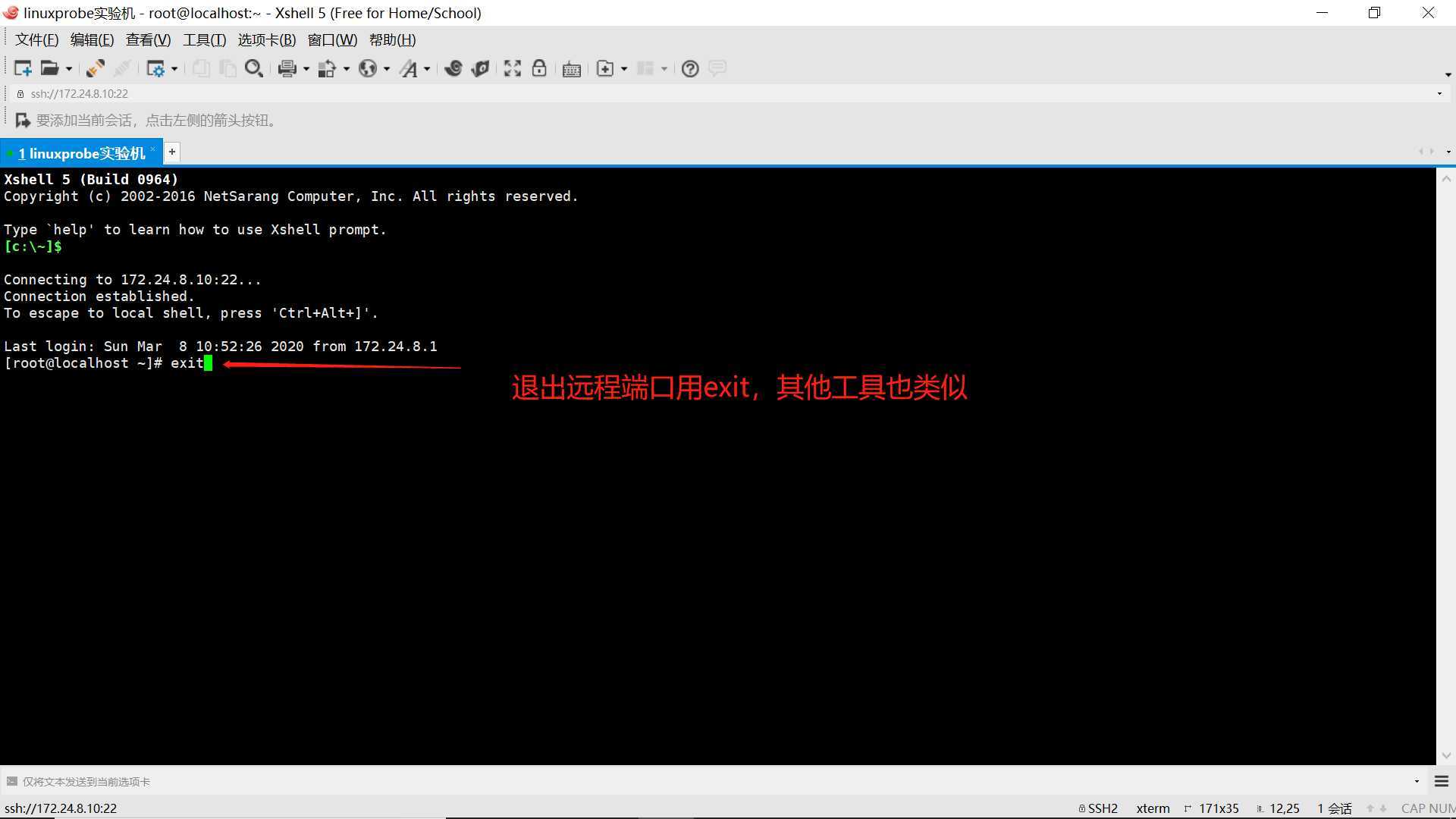Expand the compose bar target dropdown
Image resolution: width=1456 pixels, height=819 pixels.
coord(1417,782)
